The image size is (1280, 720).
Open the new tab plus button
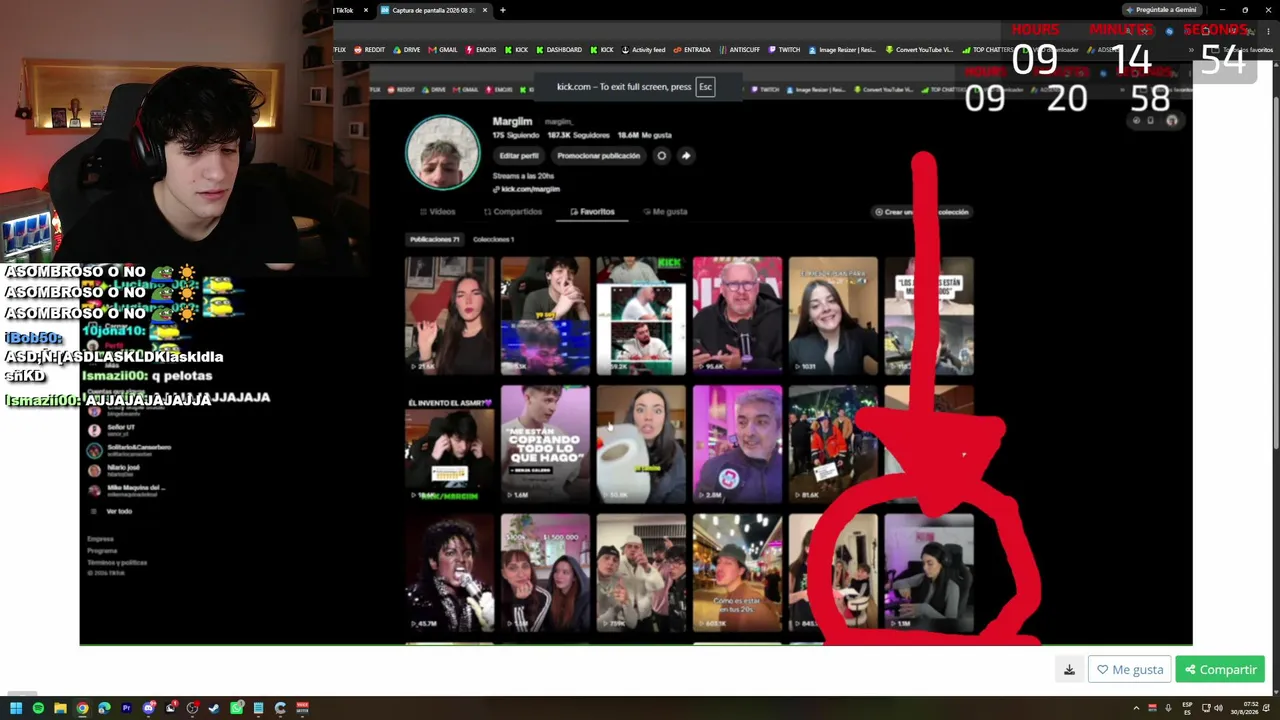503,10
